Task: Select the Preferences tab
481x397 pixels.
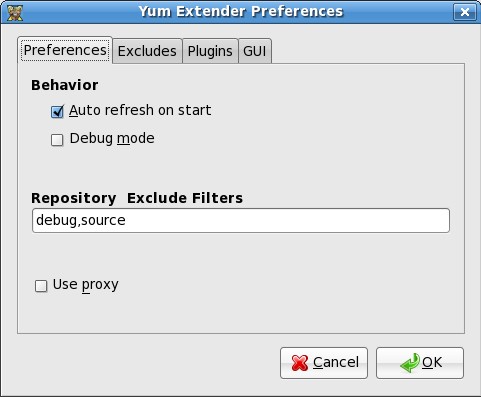Action: click(x=65, y=50)
